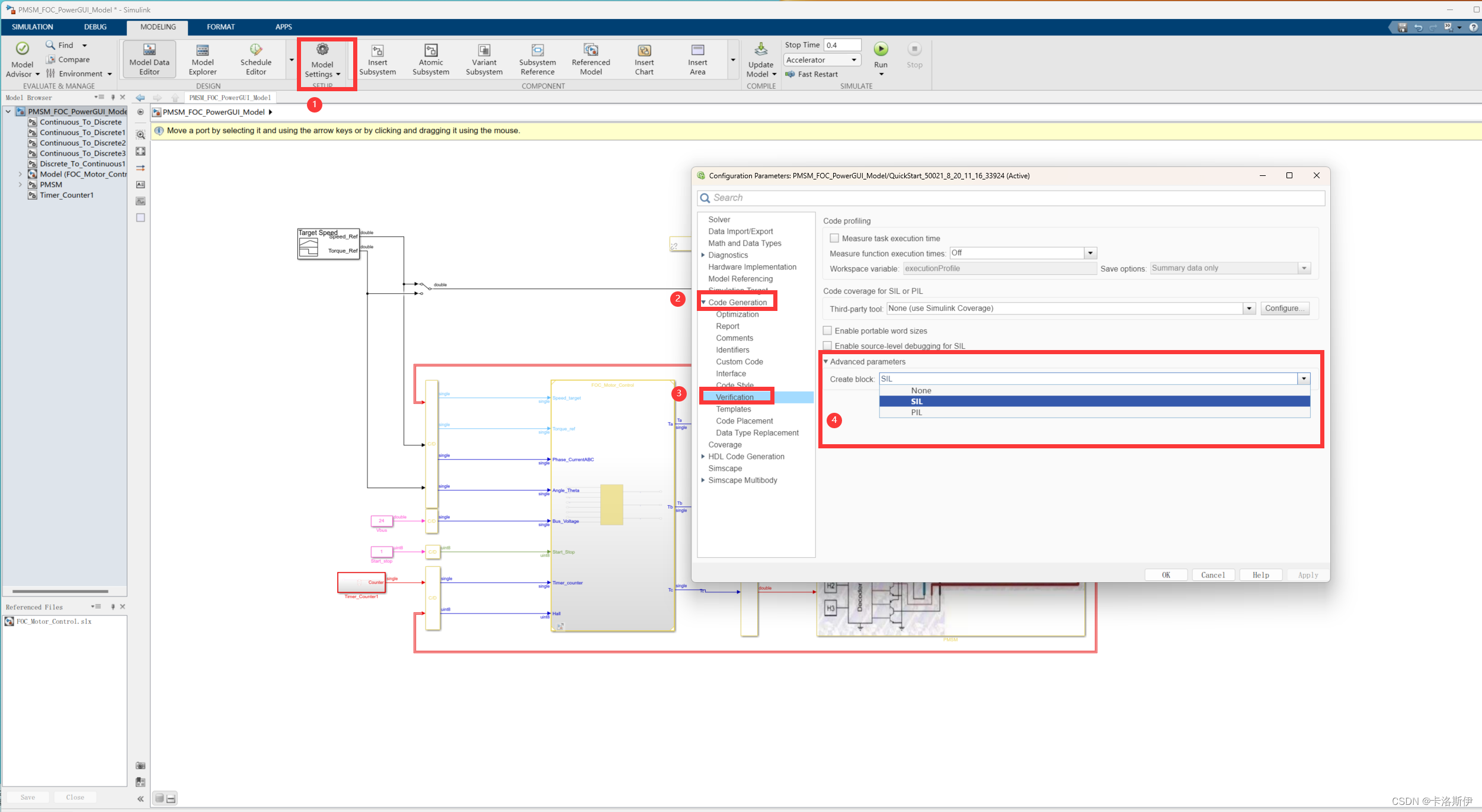The width and height of the screenshot is (1482, 812).
Task: Click the image palette icon
Action: 140,201
